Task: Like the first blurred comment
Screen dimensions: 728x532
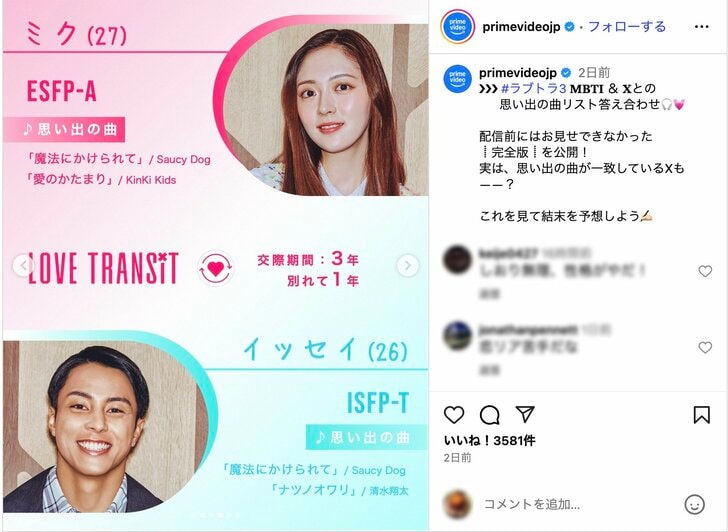Action: click(705, 271)
